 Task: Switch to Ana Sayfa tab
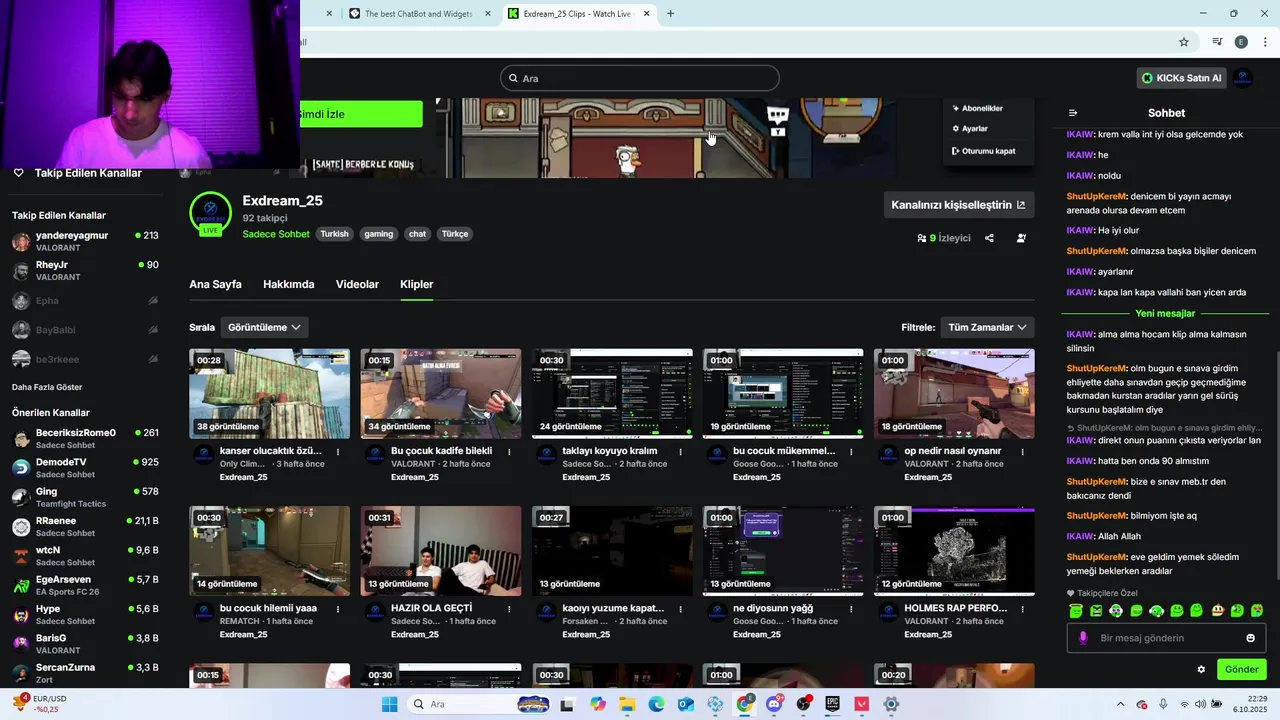click(x=215, y=284)
